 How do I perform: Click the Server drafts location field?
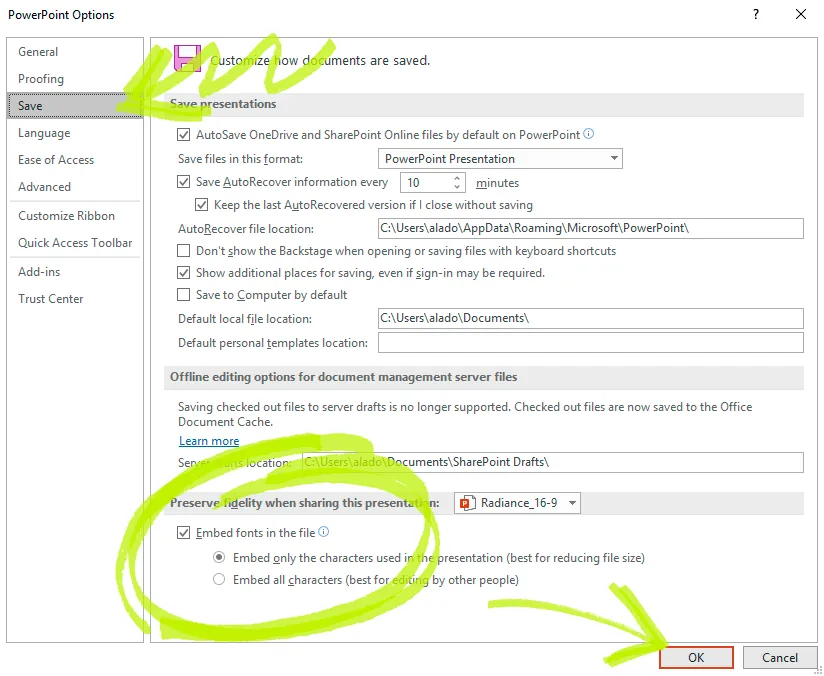(553, 462)
